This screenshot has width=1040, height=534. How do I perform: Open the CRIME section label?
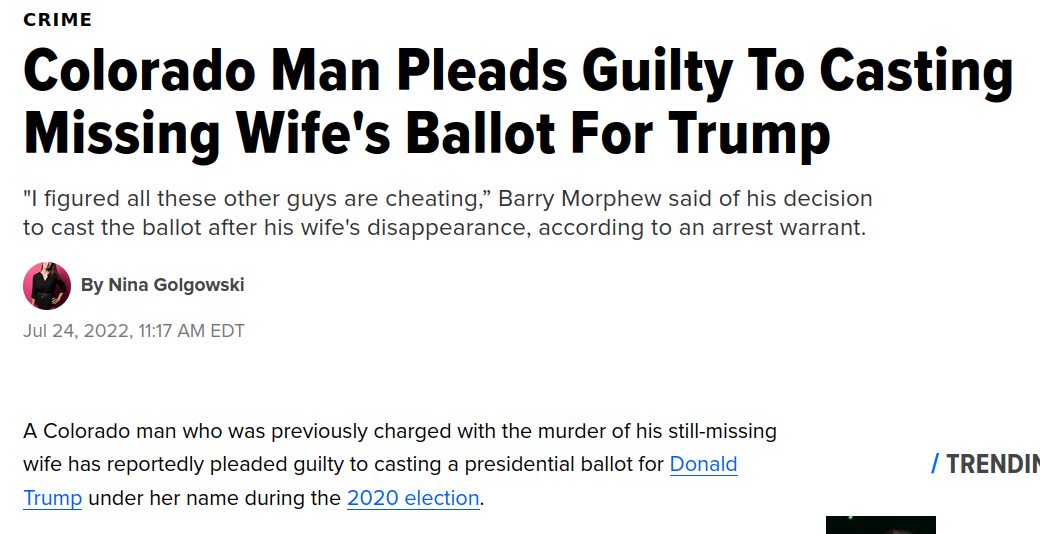pyautogui.click(x=58, y=20)
